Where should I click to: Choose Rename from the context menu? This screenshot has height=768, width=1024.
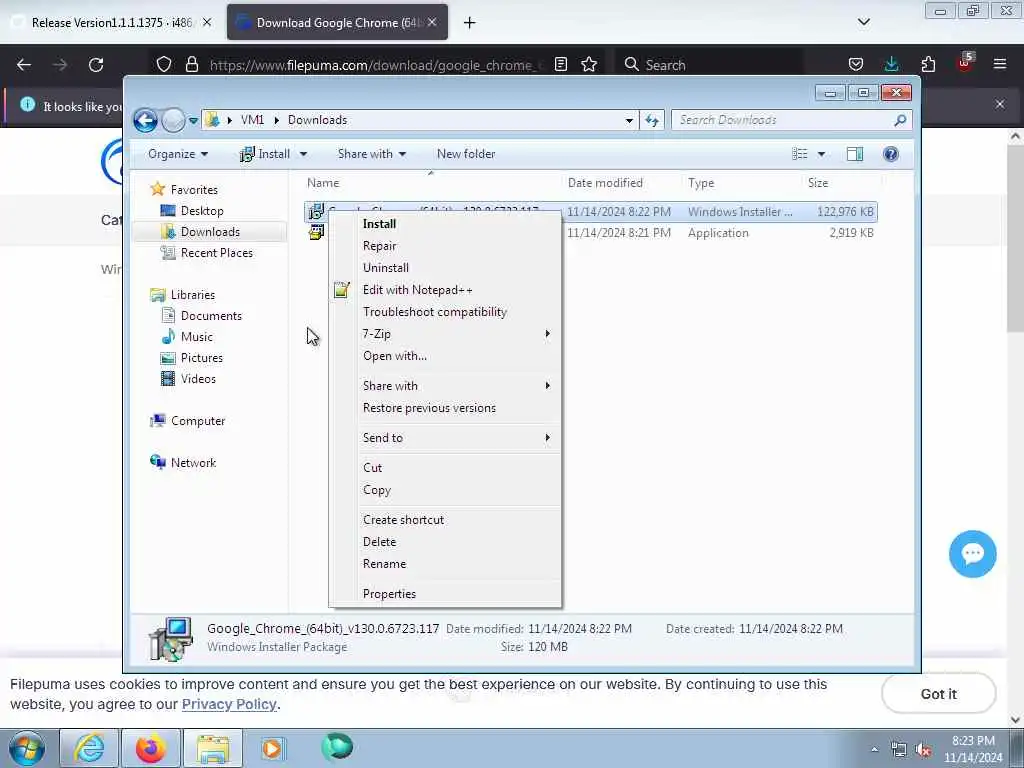[x=445, y=564]
